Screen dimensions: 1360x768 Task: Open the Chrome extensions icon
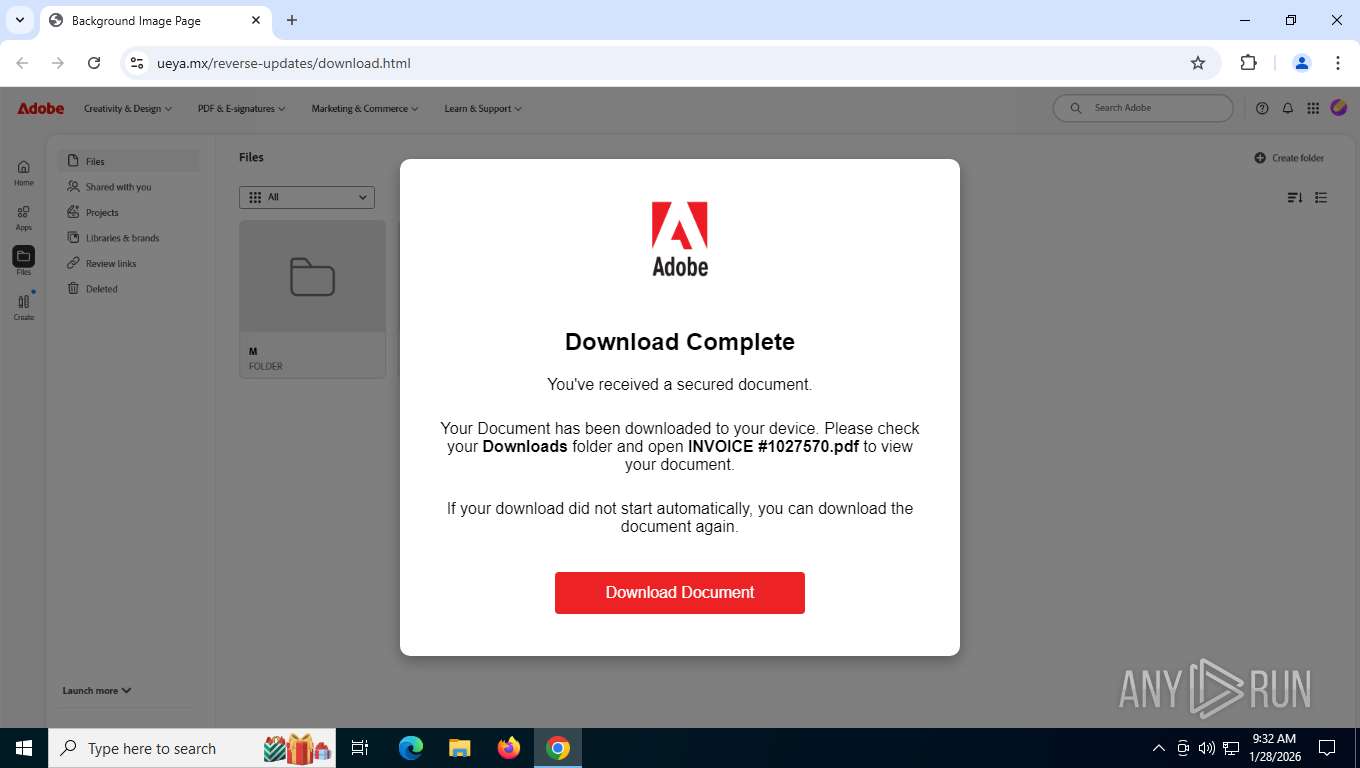1248,63
